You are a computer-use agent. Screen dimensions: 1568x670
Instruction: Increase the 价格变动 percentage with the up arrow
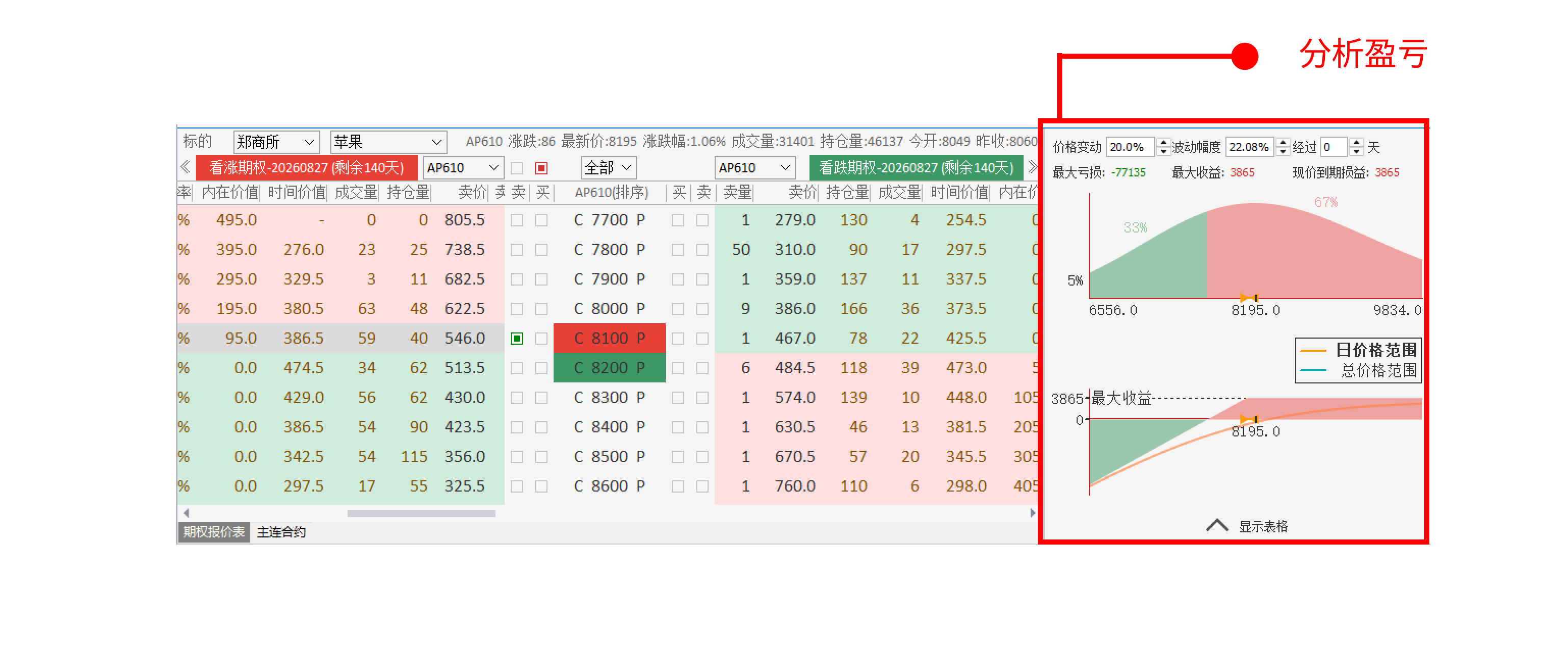click(x=1163, y=143)
